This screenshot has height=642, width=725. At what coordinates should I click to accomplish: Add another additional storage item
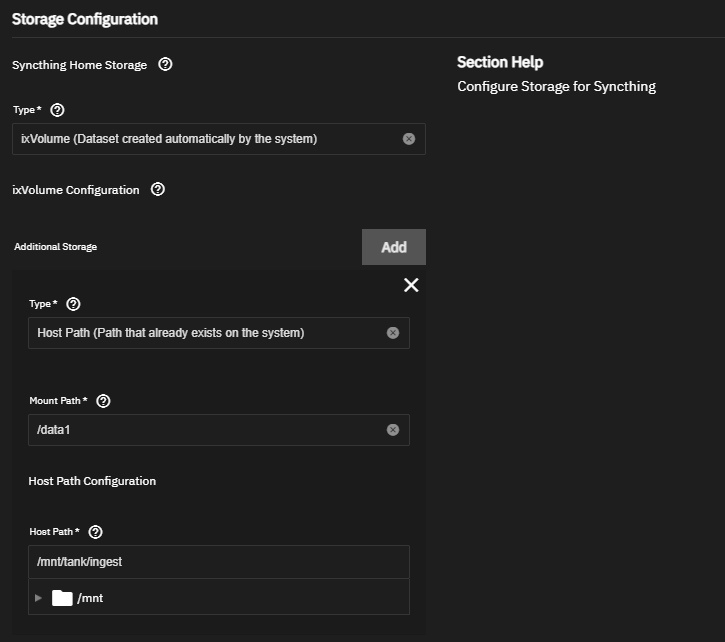coord(393,247)
